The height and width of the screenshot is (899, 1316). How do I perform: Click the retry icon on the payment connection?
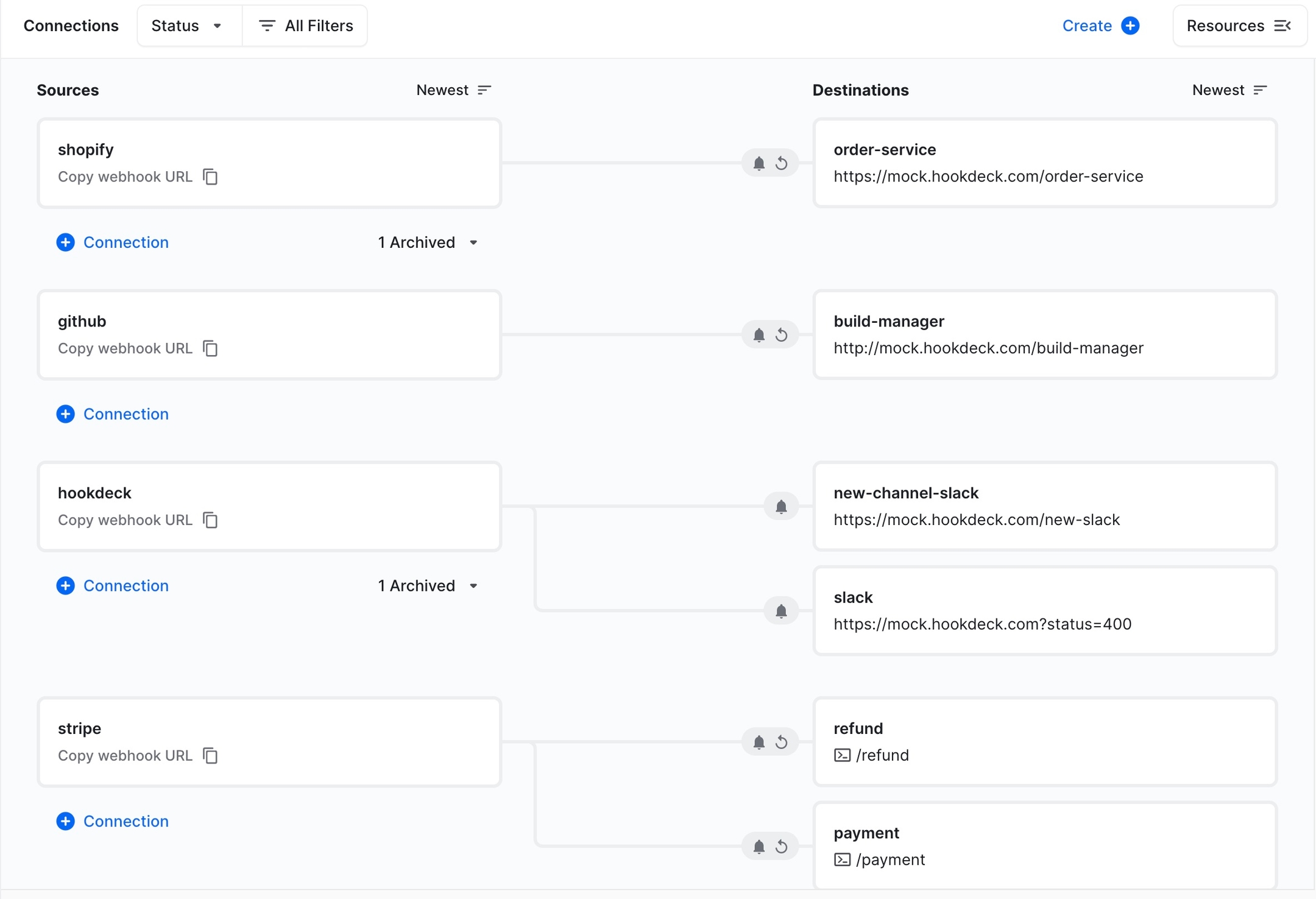point(783,846)
